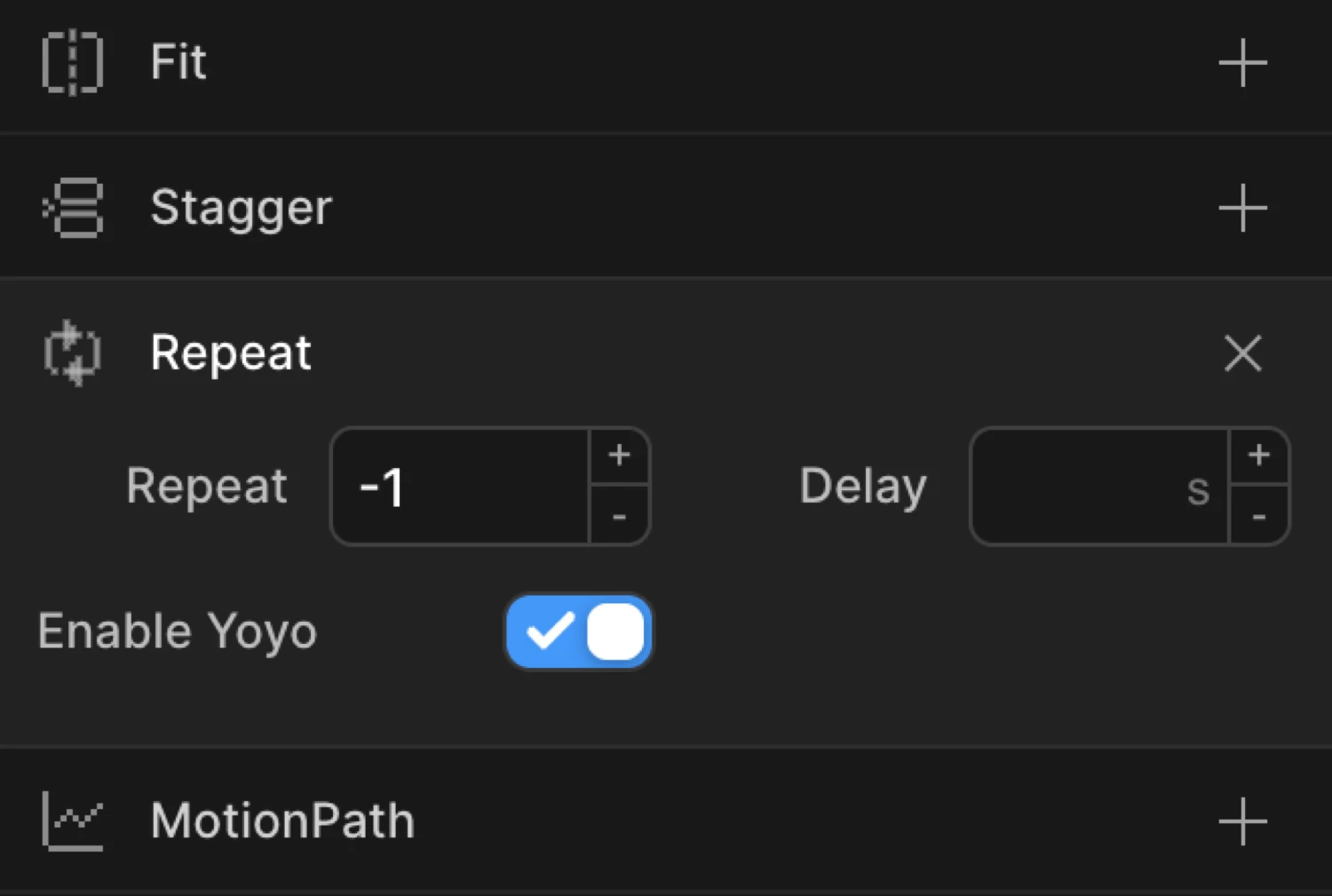This screenshot has width=1332, height=896.
Task: Open the Stagger section header
Action: pos(241,208)
